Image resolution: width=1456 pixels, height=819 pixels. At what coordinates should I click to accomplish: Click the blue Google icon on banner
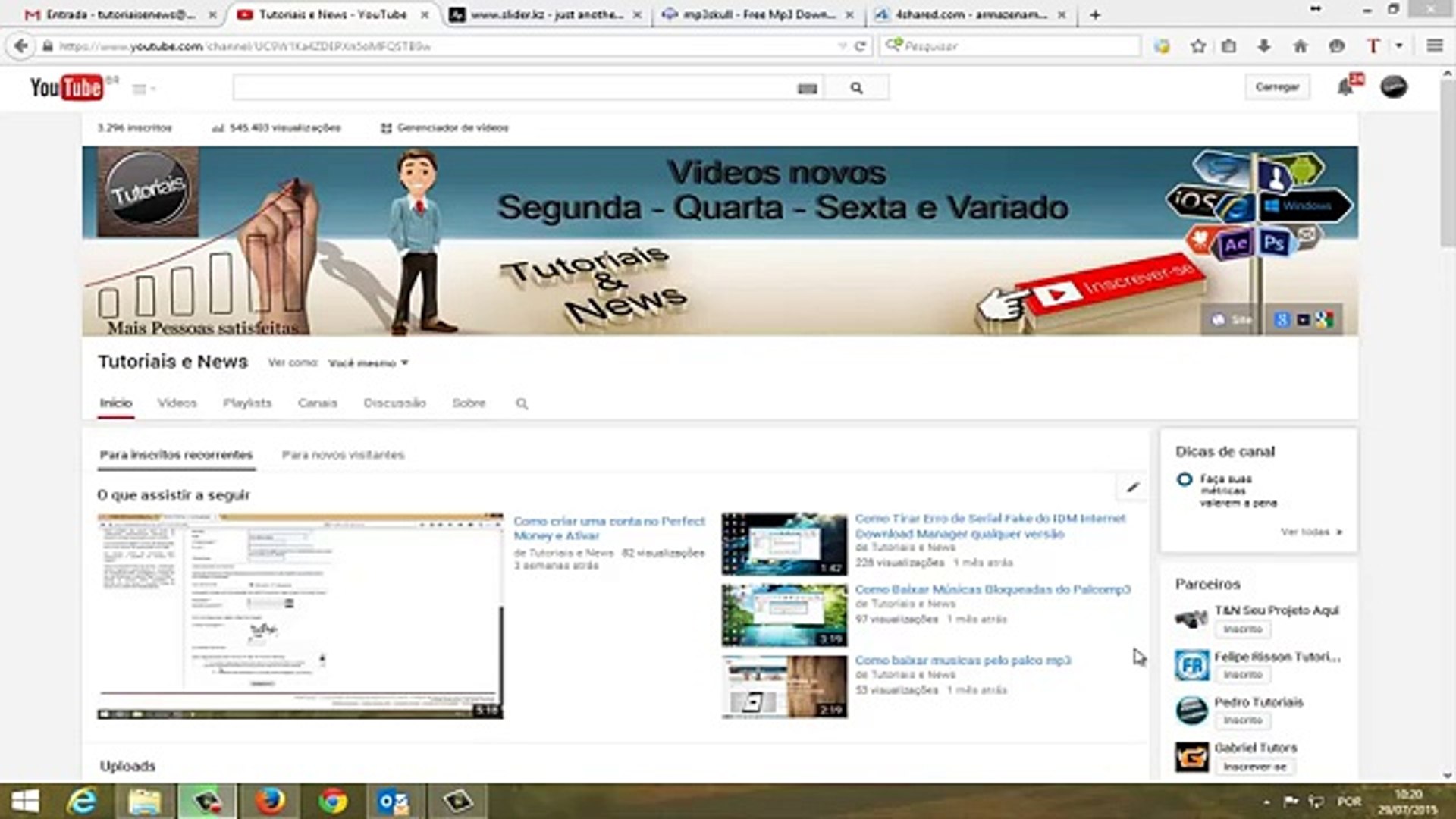coord(1282,319)
